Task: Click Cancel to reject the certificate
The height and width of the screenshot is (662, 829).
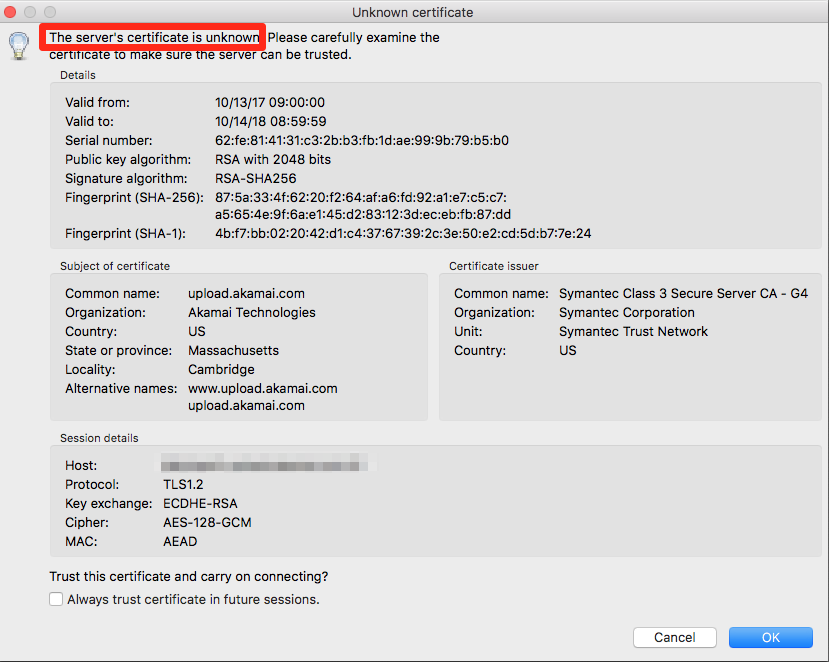Action: point(674,637)
